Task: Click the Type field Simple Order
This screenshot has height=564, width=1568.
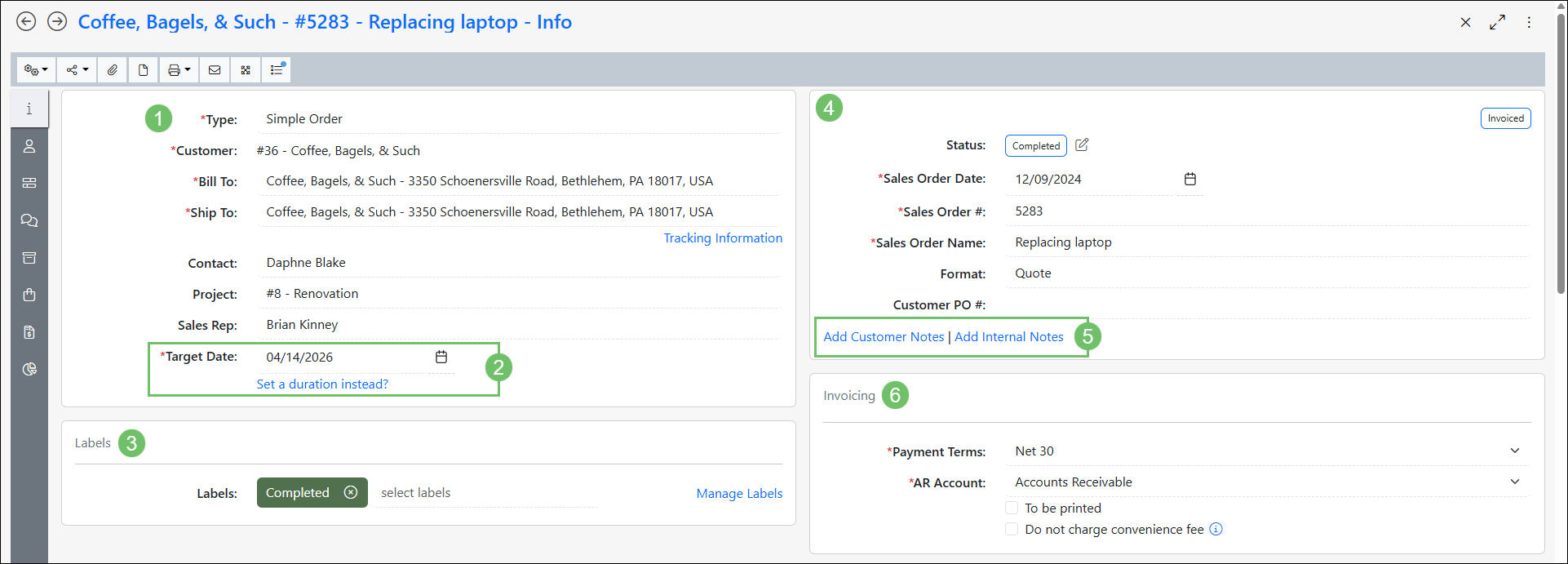Action: [519, 119]
